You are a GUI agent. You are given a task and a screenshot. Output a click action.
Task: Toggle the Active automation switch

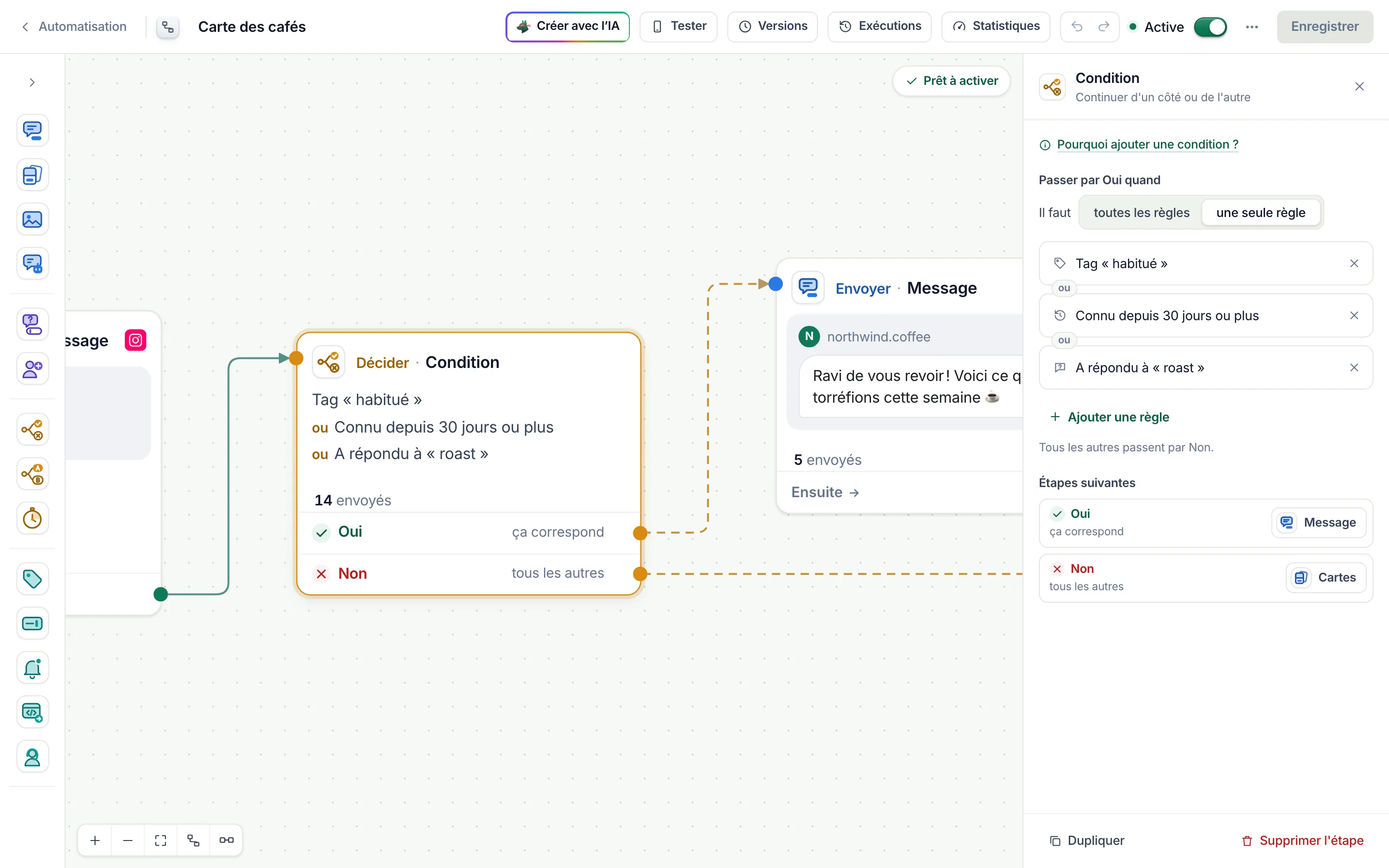pyautogui.click(x=1210, y=27)
